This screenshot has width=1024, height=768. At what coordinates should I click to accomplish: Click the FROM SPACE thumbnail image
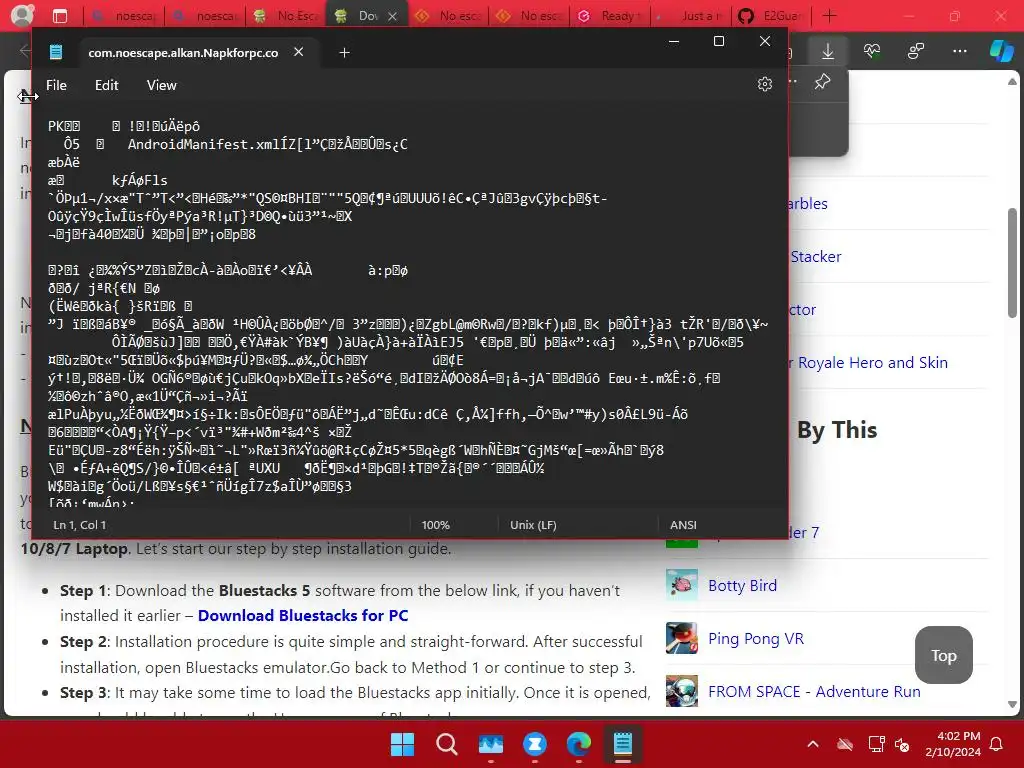pos(682,691)
